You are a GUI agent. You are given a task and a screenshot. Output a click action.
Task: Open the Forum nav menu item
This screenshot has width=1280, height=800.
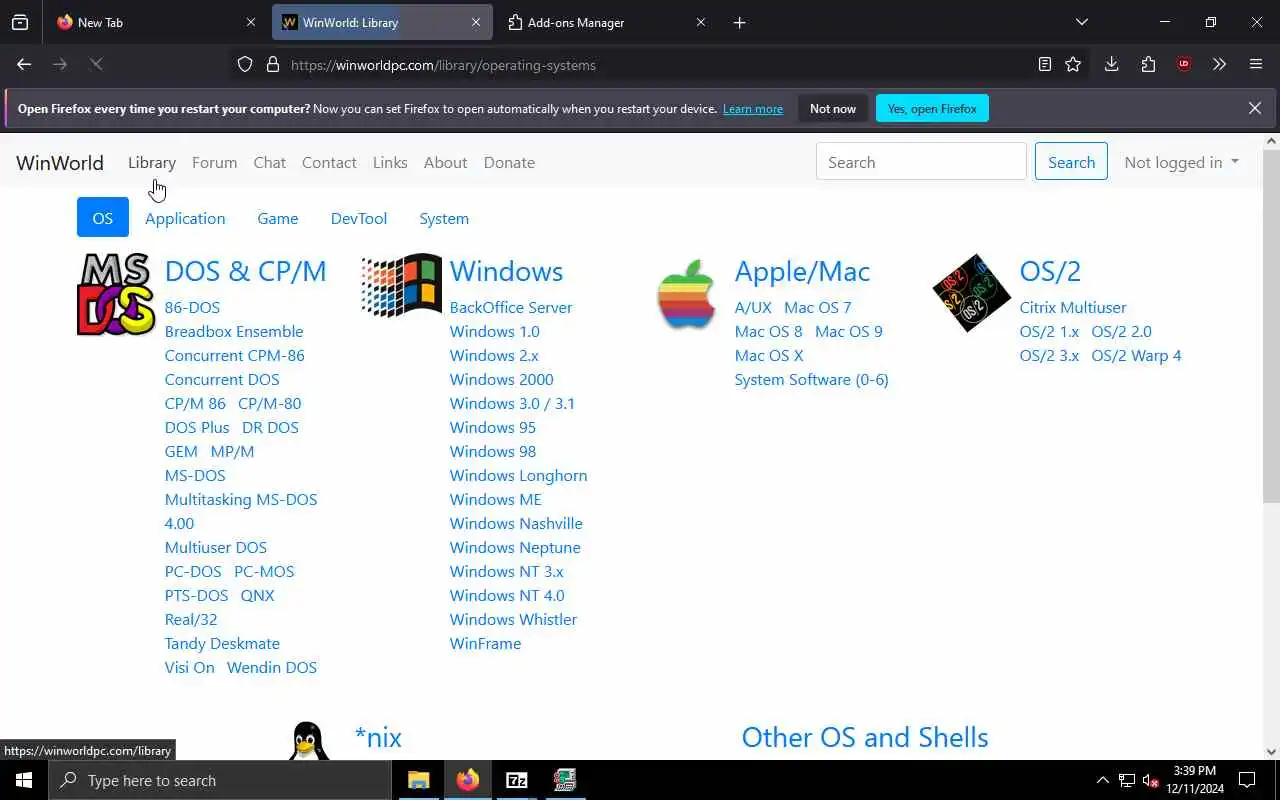point(214,162)
